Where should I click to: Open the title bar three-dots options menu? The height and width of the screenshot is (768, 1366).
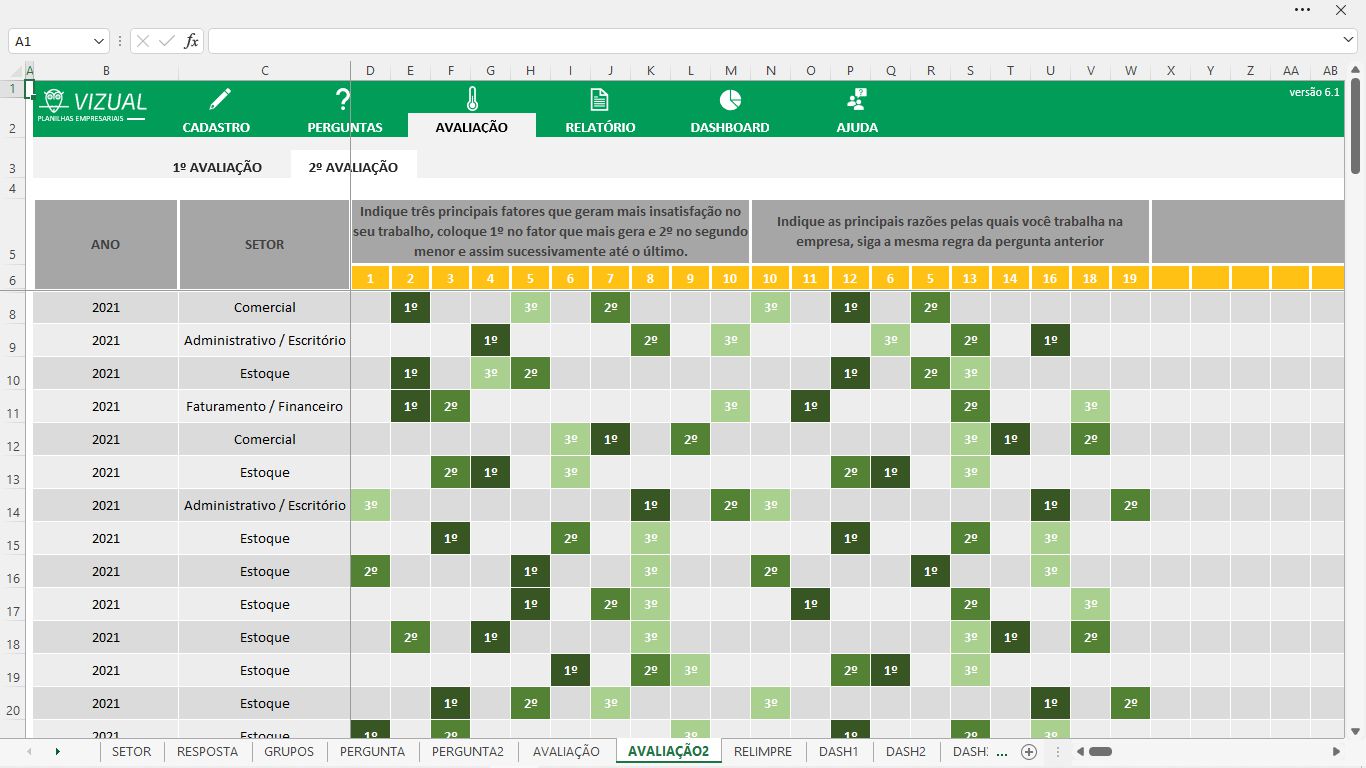tap(1302, 9)
